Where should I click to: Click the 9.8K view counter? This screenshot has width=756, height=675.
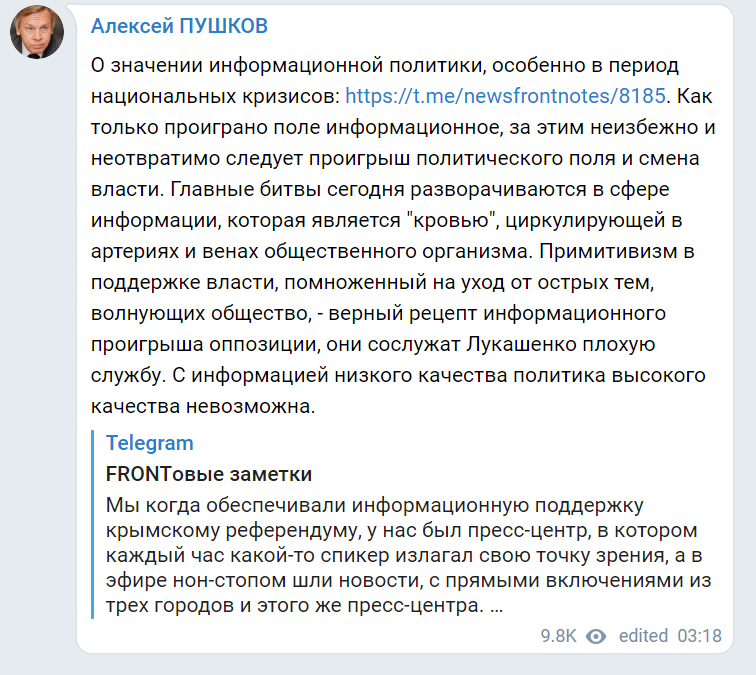pyautogui.click(x=558, y=635)
